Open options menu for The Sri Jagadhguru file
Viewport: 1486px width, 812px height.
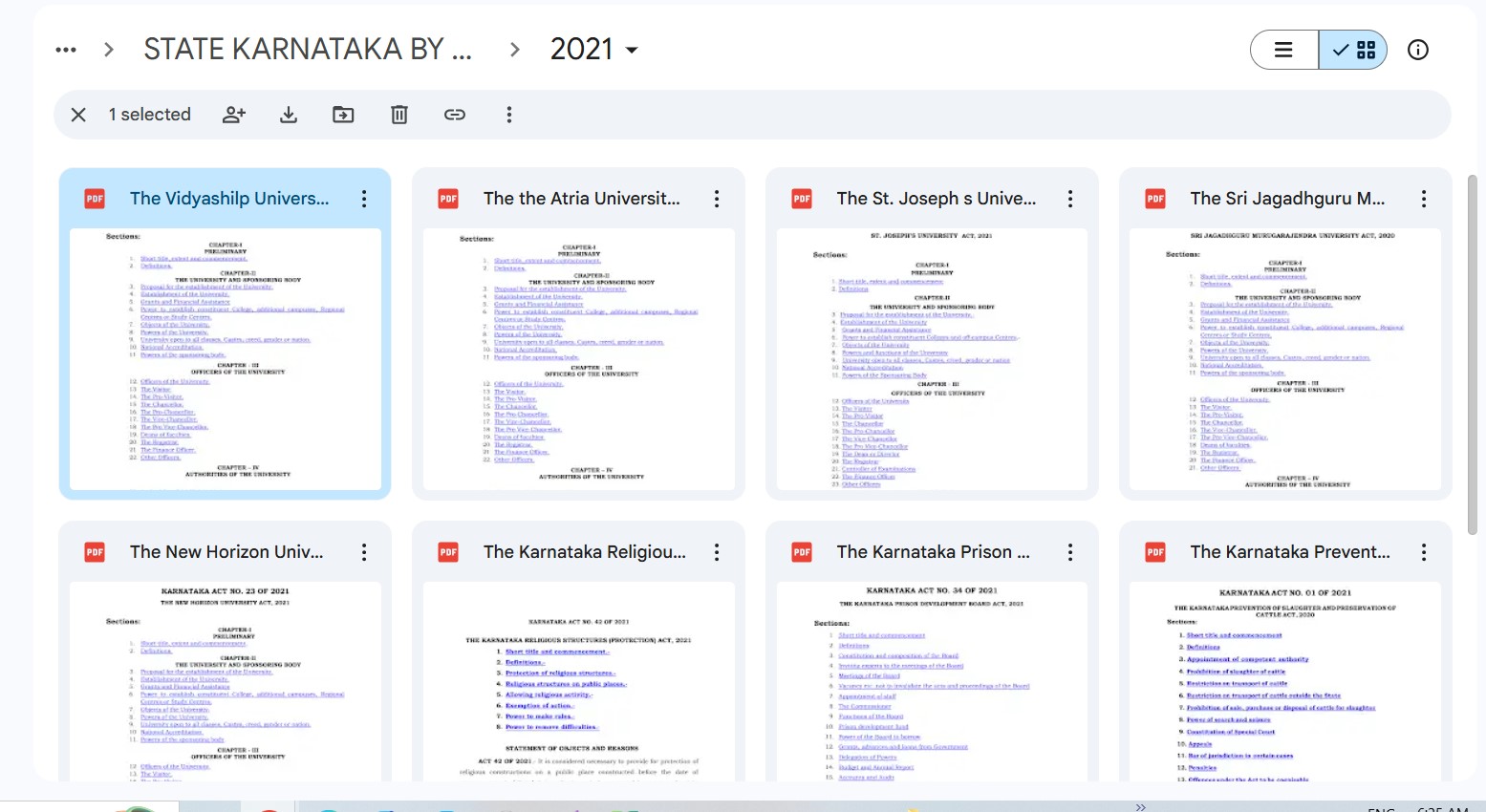(1424, 199)
